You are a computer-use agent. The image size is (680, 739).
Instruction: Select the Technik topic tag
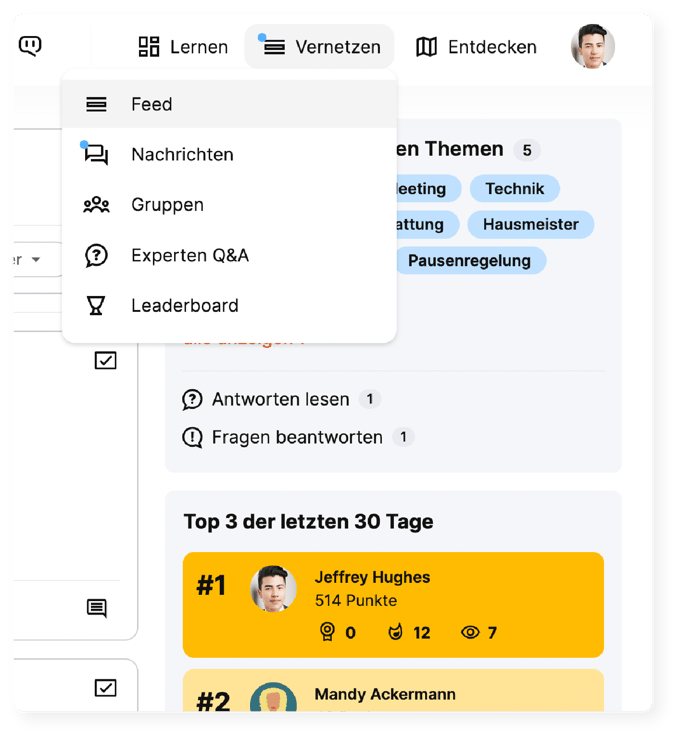coord(514,188)
